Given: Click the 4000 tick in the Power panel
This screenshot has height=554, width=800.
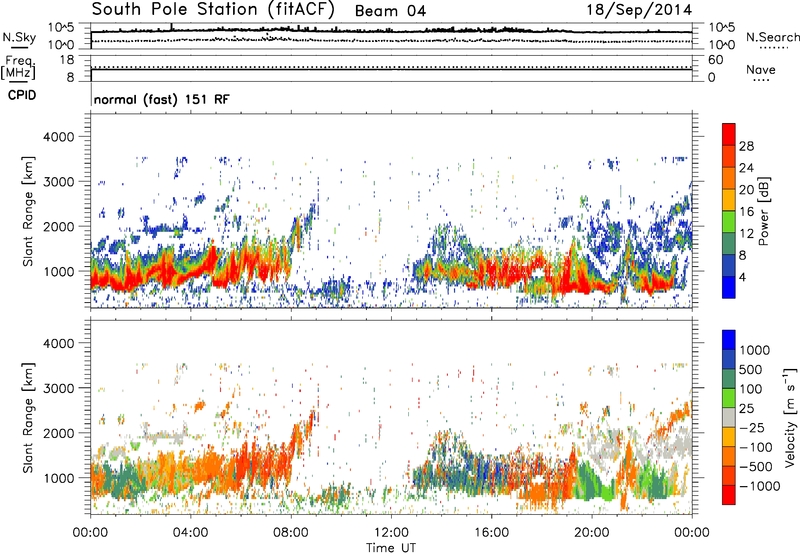Looking at the screenshot, I should [58, 137].
